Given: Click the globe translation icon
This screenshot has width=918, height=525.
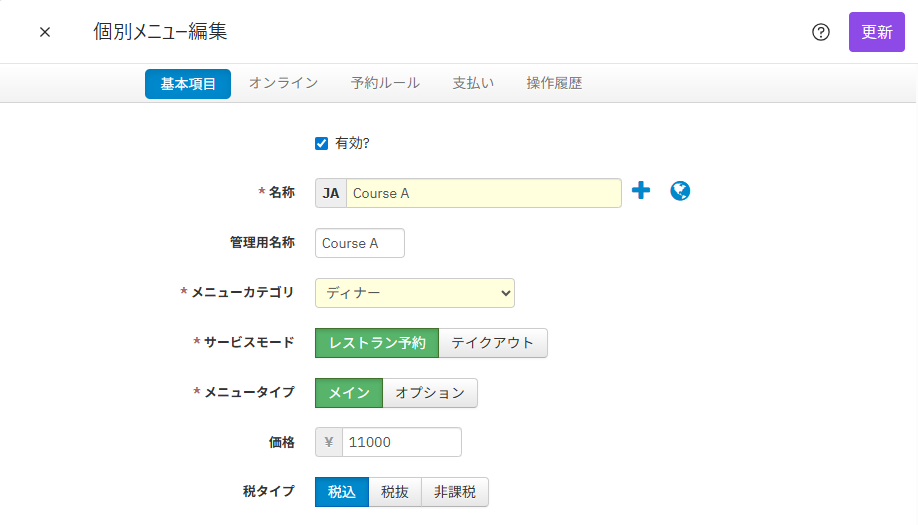Looking at the screenshot, I should 680,191.
